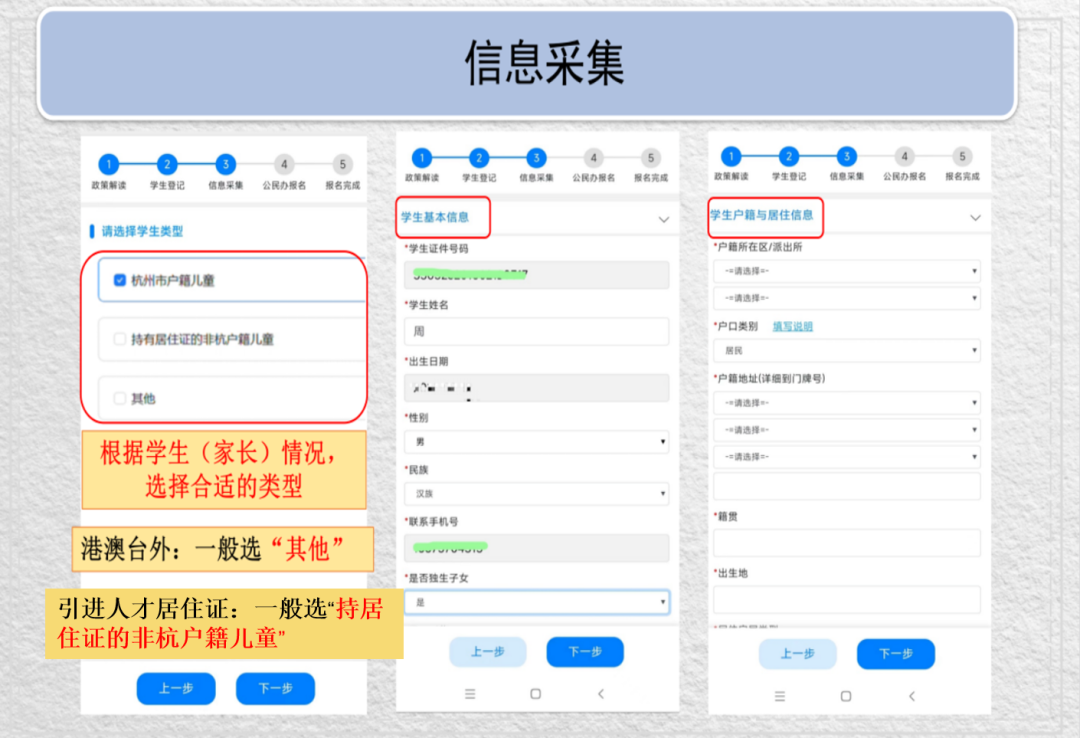Click step 1 circle in middle phone
1080x738 pixels.
pyautogui.click(x=422, y=158)
